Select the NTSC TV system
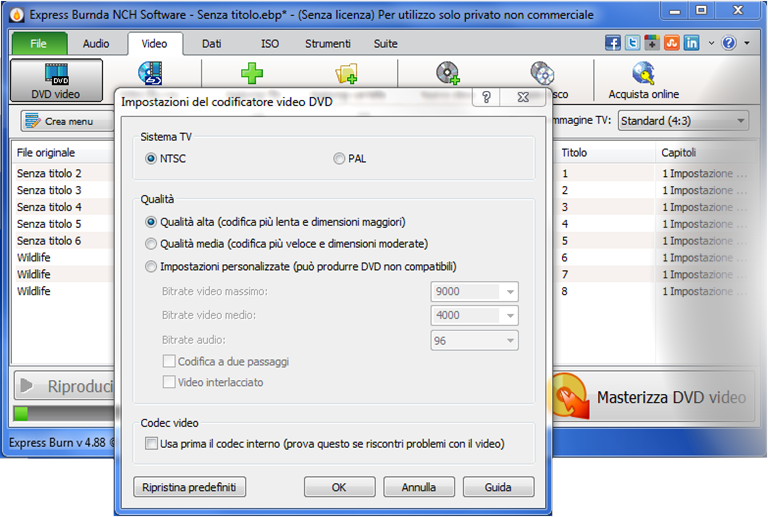The image size is (768, 517). (166, 159)
